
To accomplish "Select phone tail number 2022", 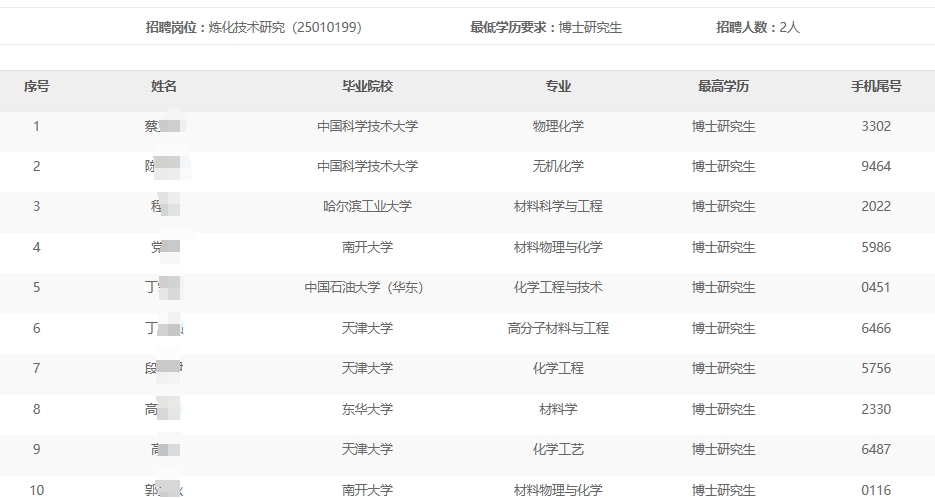I will tap(876, 207).
